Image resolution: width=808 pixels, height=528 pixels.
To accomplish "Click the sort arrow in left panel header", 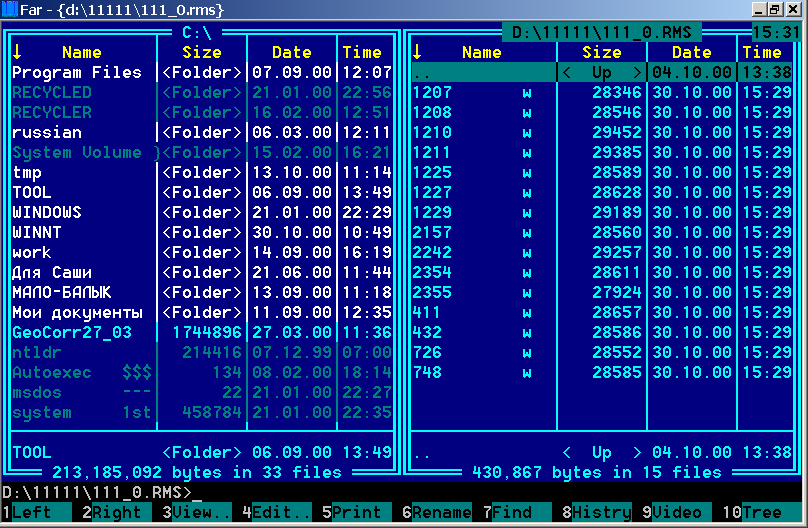I will pos(17,52).
